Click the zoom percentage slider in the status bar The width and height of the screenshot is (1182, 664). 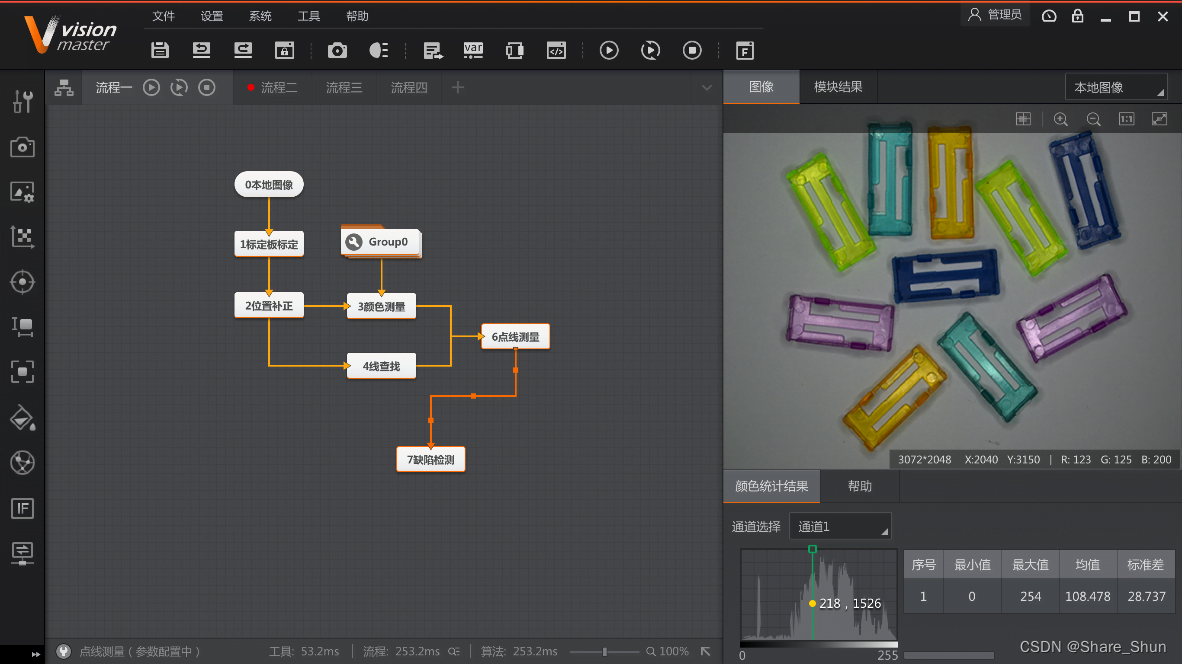point(605,650)
